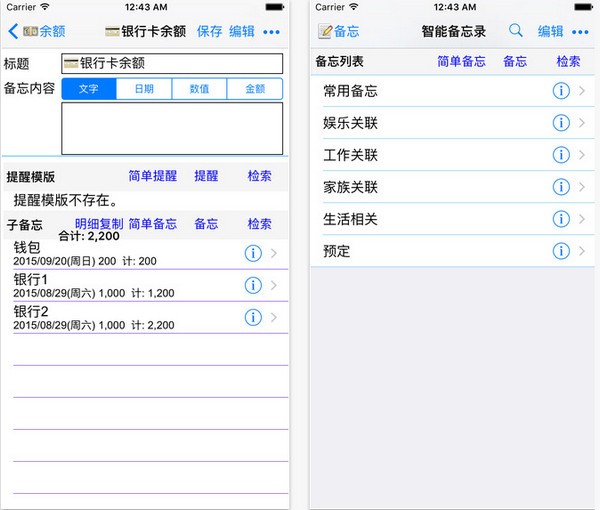Viewport: 600px width, 510px height.
Task: Expand 工作关联 with its chevron
Action: tap(582, 155)
